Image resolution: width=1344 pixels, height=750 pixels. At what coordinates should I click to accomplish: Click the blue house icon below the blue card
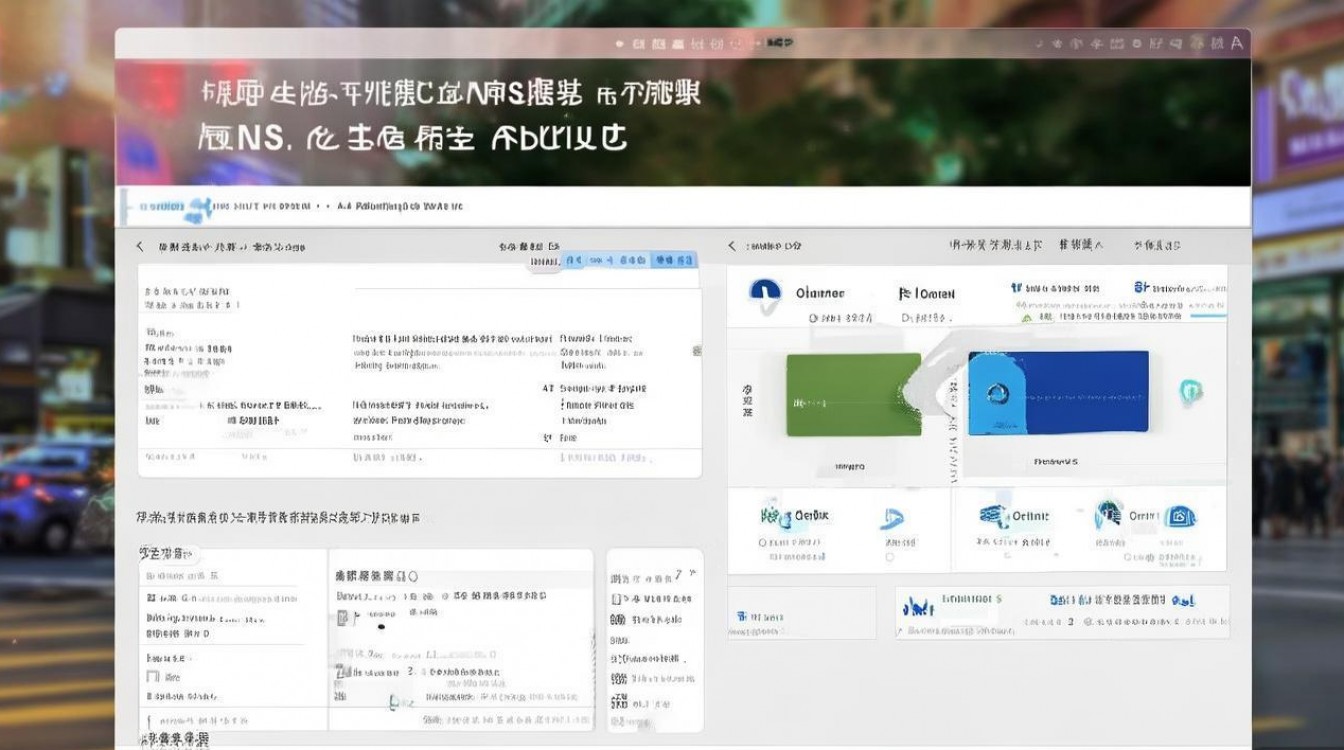pyautogui.click(x=1181, y=517)
